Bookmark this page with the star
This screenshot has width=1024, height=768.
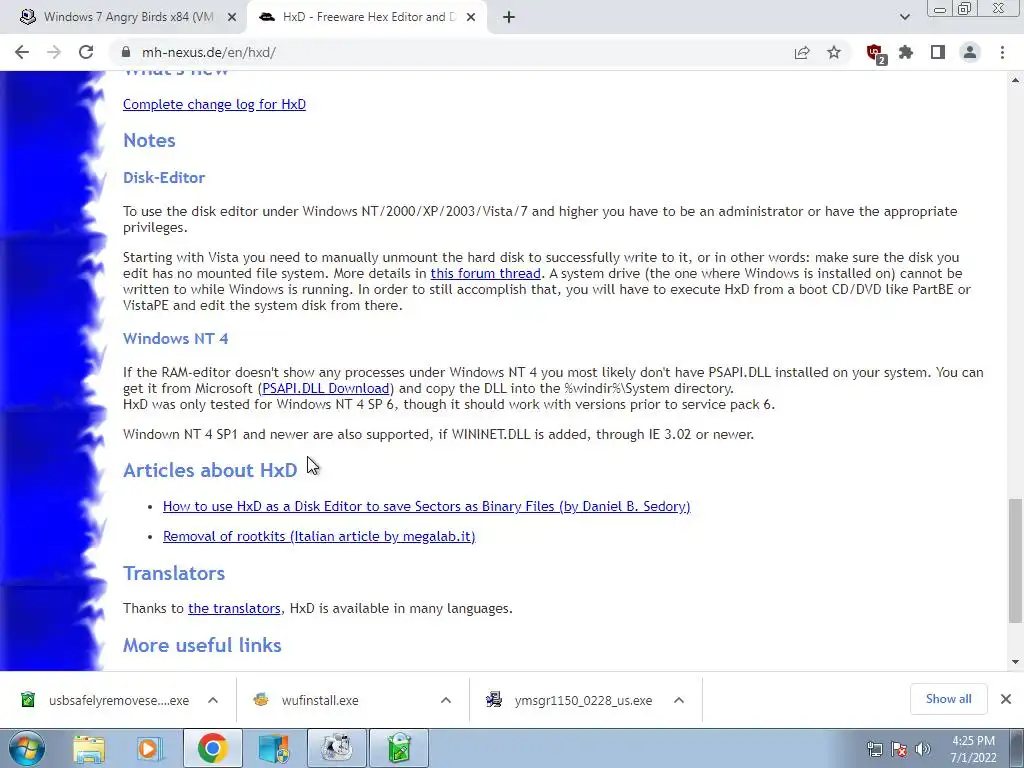[x=834, y=52]
